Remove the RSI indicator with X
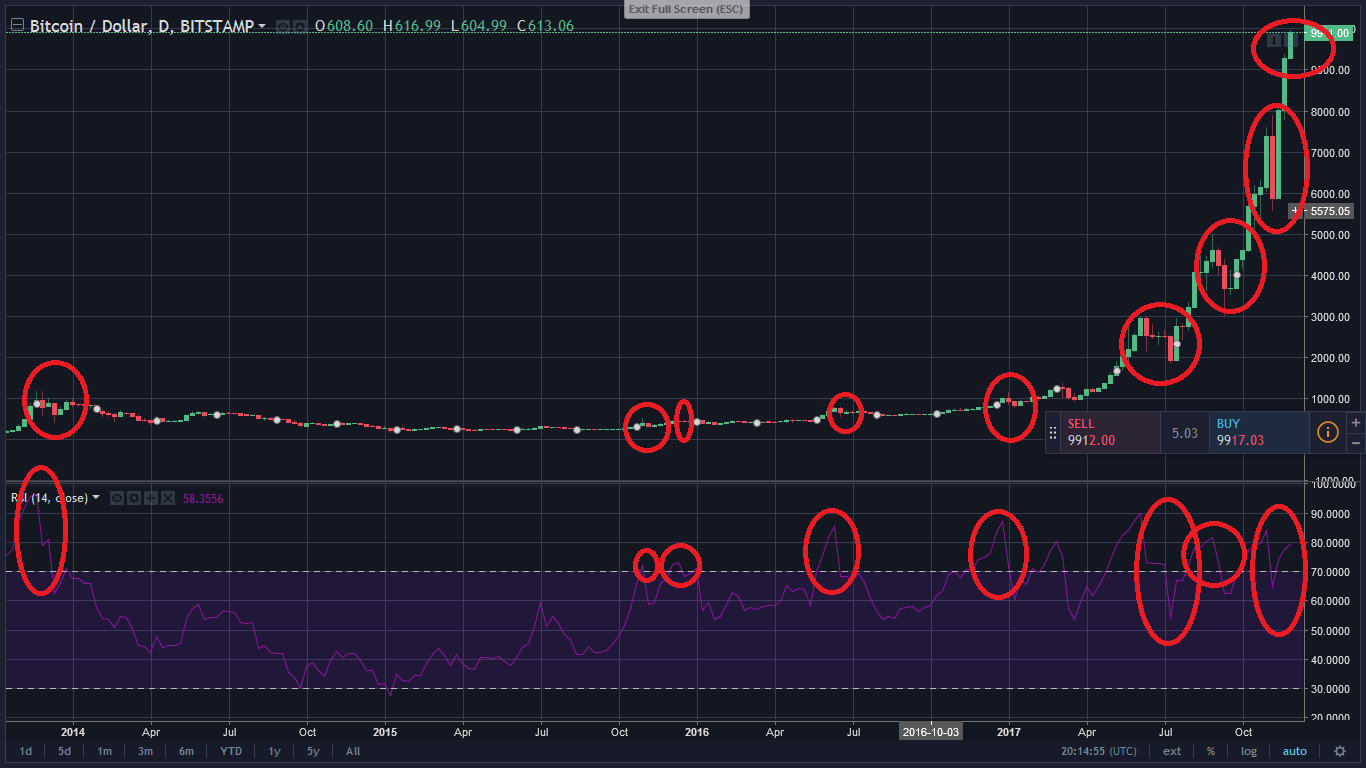The image size is (1366, 768). [168, 497]
